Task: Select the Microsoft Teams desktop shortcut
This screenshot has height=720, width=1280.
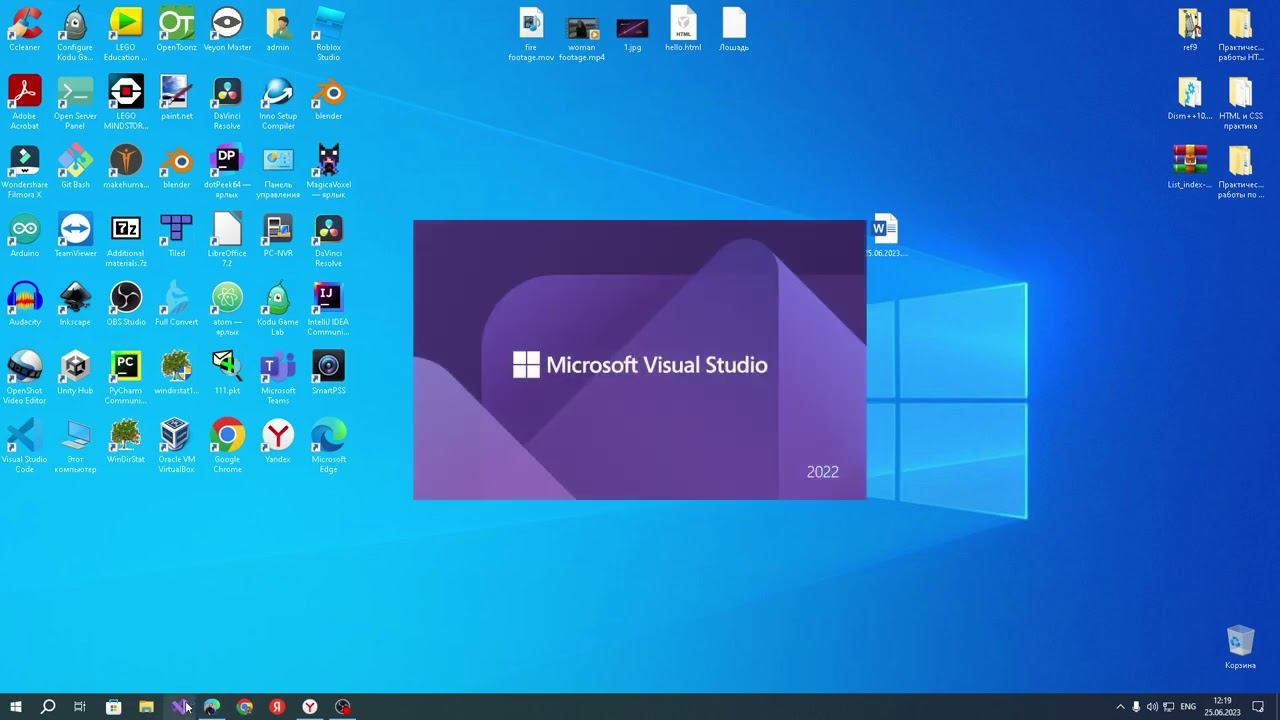Action: click(278, 379)
